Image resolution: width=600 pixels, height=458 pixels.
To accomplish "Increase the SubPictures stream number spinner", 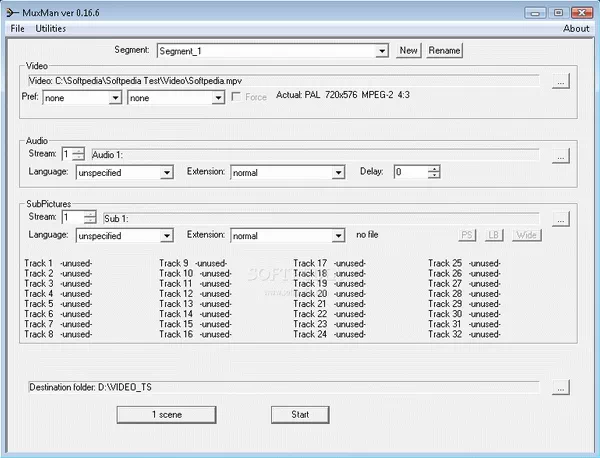I will pos(91,214).
